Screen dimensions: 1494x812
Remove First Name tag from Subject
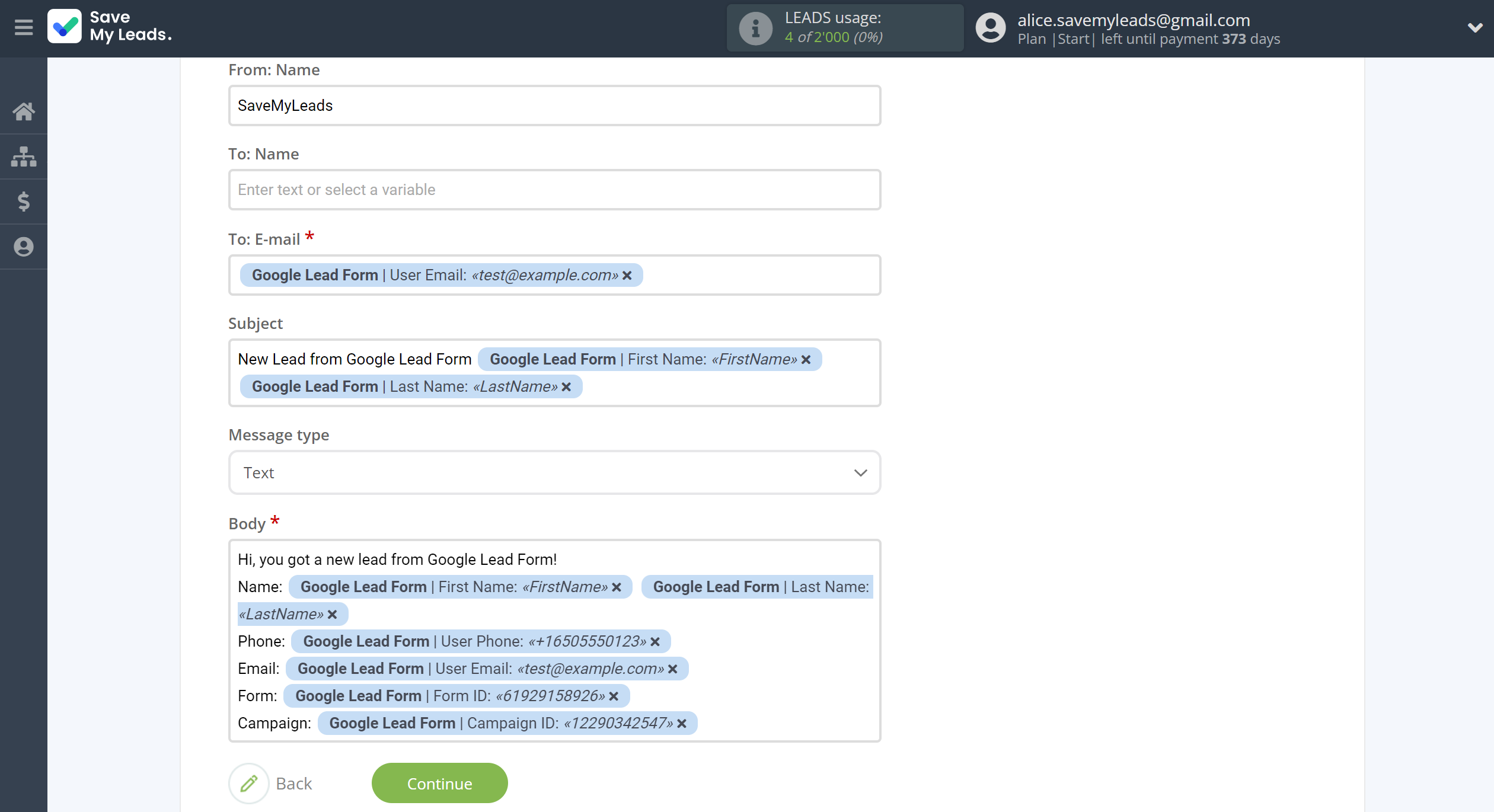click(x=806, y=360)
